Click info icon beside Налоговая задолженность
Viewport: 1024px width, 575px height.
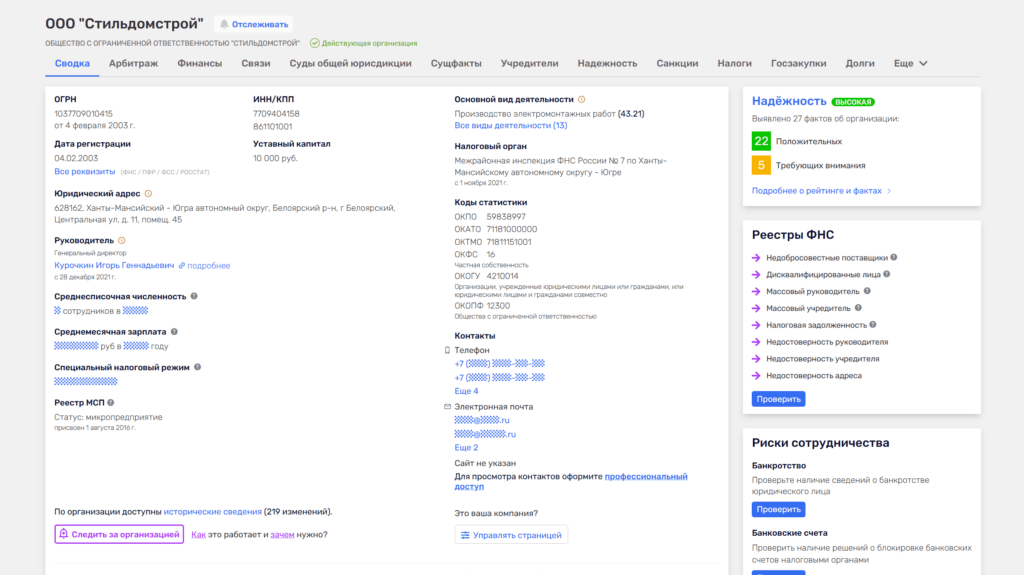(873, 325)
